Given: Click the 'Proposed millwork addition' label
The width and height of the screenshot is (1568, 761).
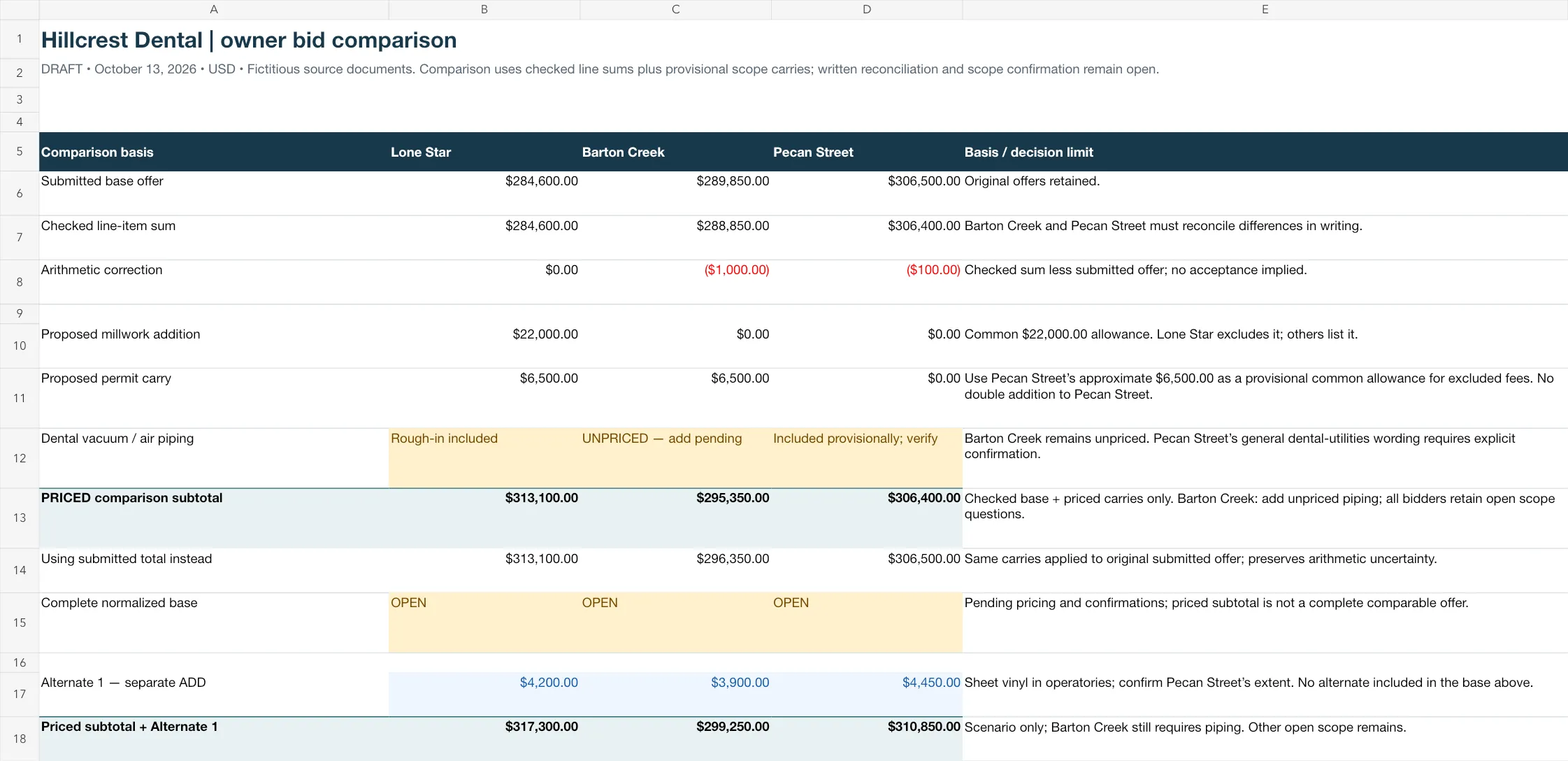Looking at the screenshot, I should click(x=120, y=334).
